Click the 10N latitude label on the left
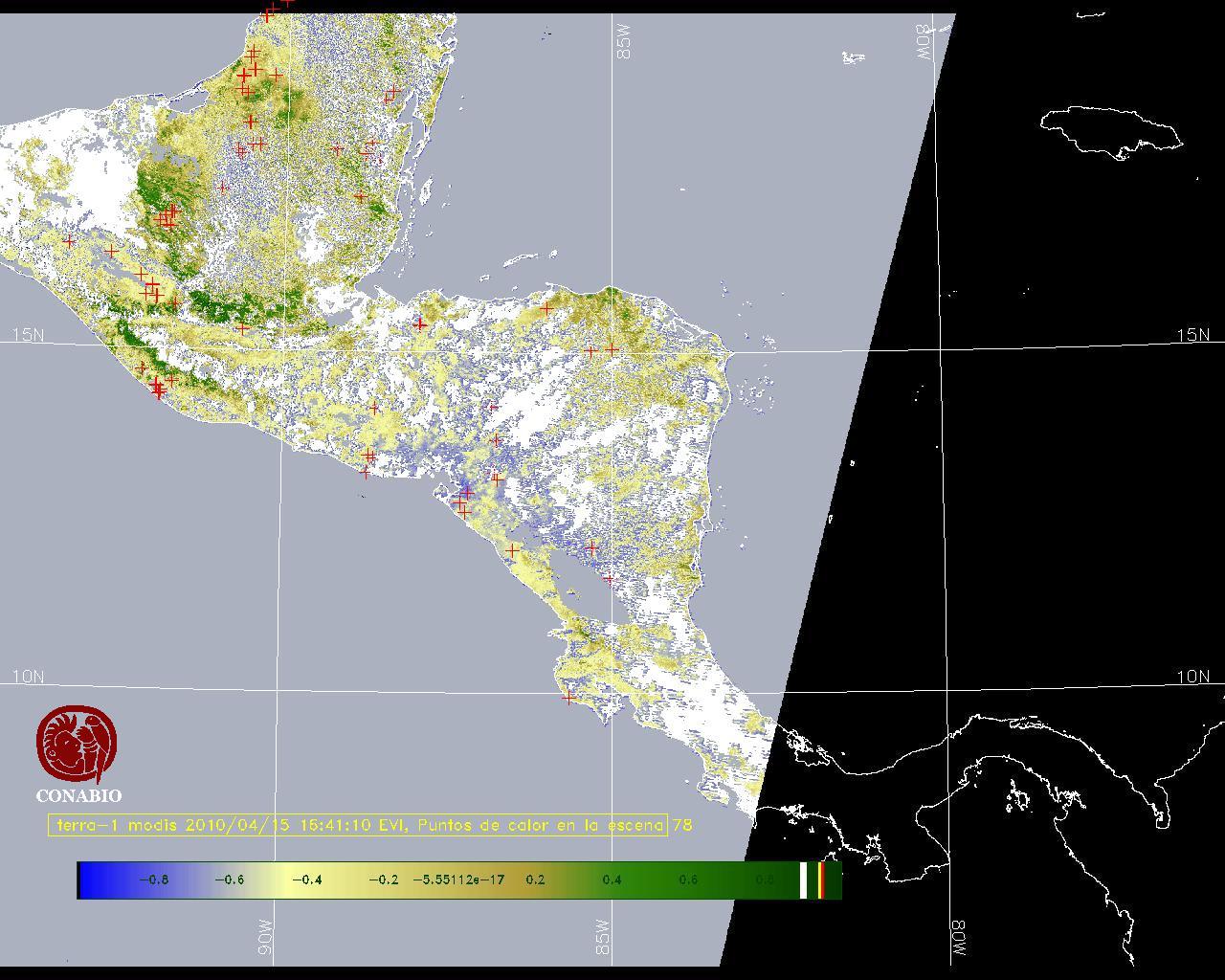The height and width of the screenshot is (980, 1225). pos(28,677)
